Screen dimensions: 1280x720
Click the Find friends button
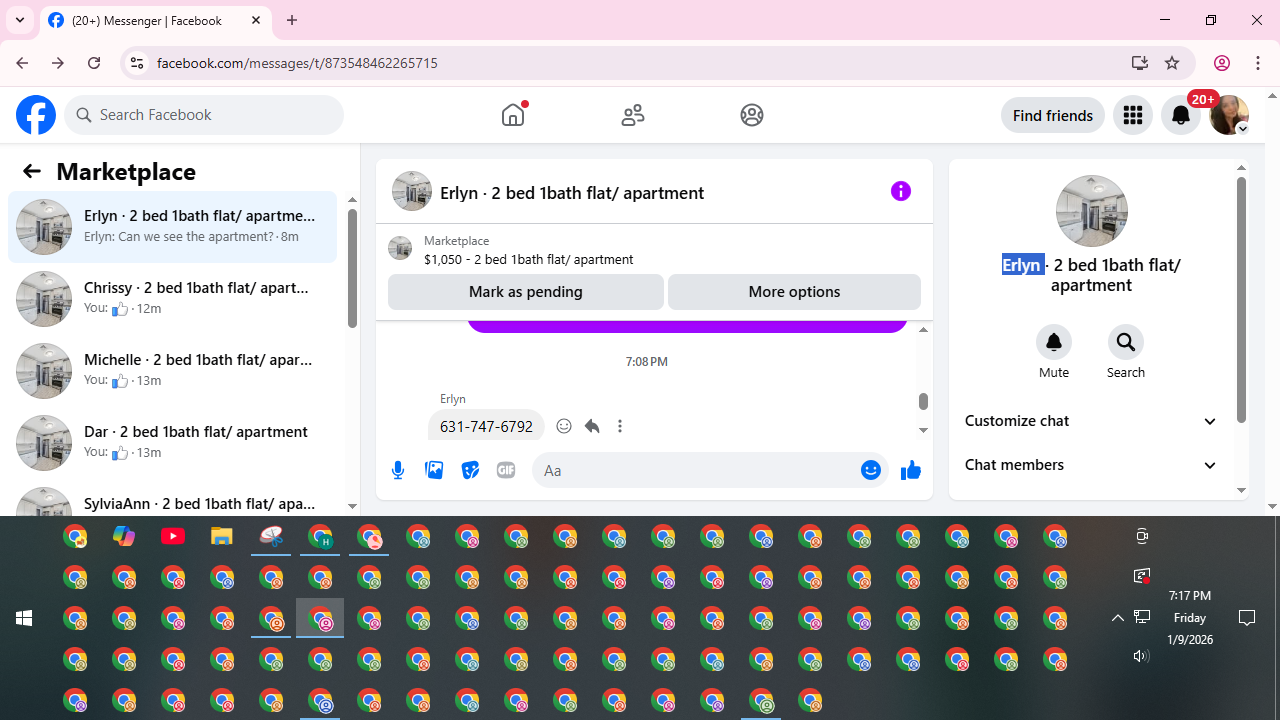coord(1053,115)
